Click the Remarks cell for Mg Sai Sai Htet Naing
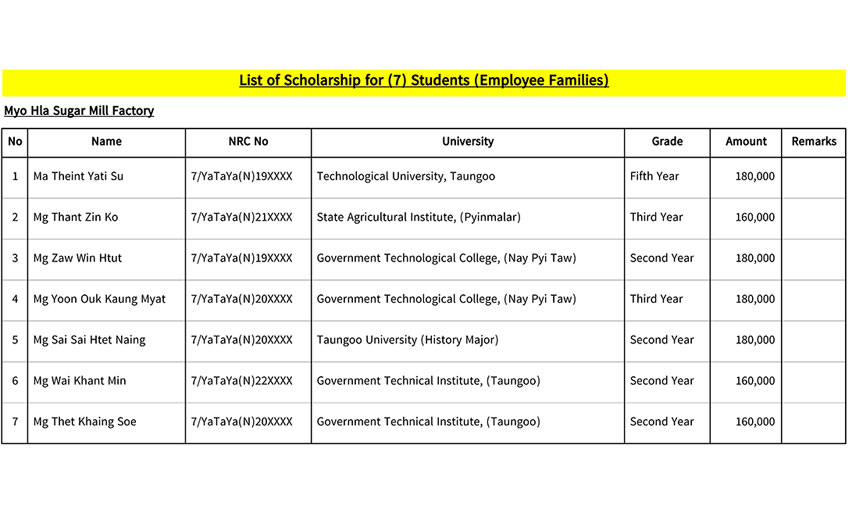The height and width of the screenshot is (511, 850). coord(813,340)
